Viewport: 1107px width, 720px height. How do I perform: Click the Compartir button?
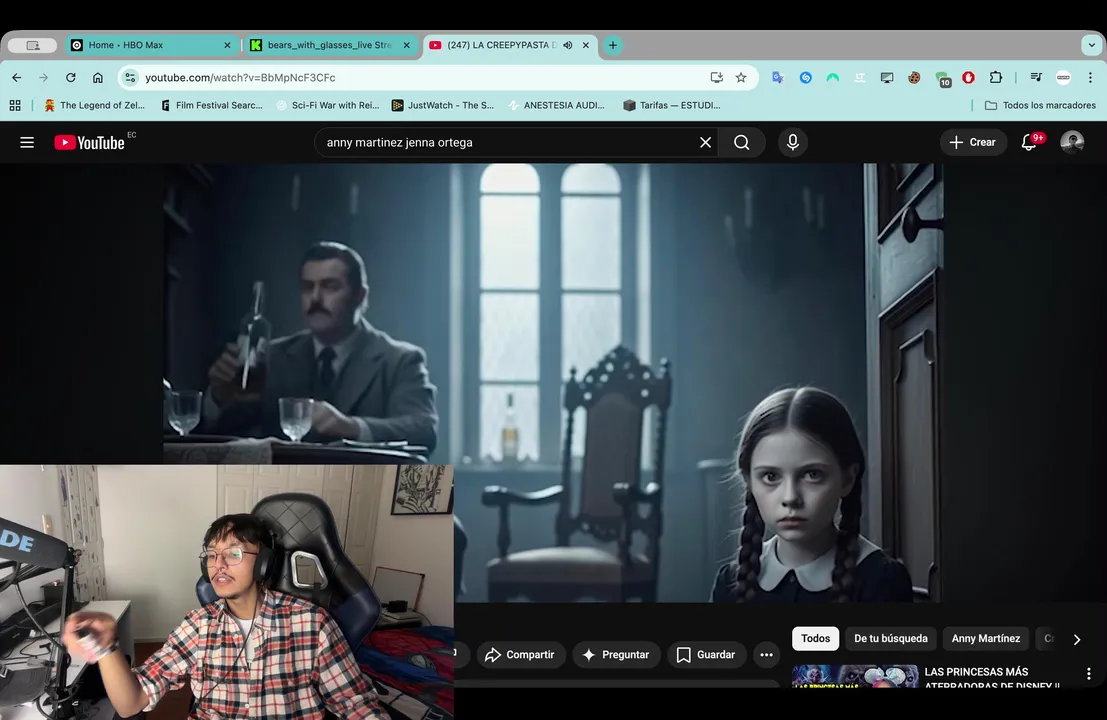point(520,655)
